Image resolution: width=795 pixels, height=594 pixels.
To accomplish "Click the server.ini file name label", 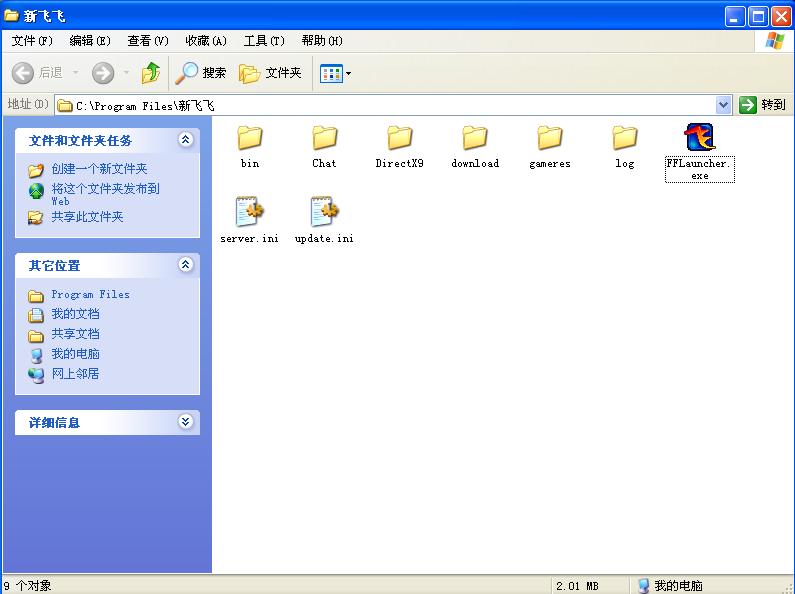I will (x=249, y=238).
